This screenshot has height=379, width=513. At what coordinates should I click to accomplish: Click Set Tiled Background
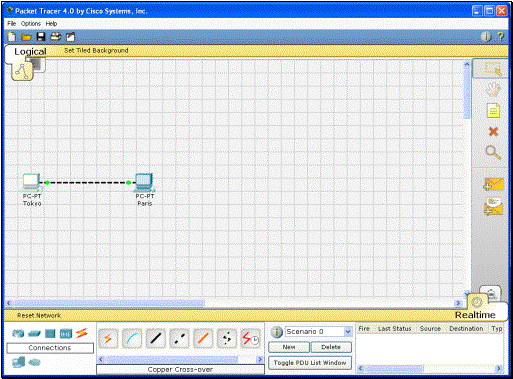tap(96, 50)
